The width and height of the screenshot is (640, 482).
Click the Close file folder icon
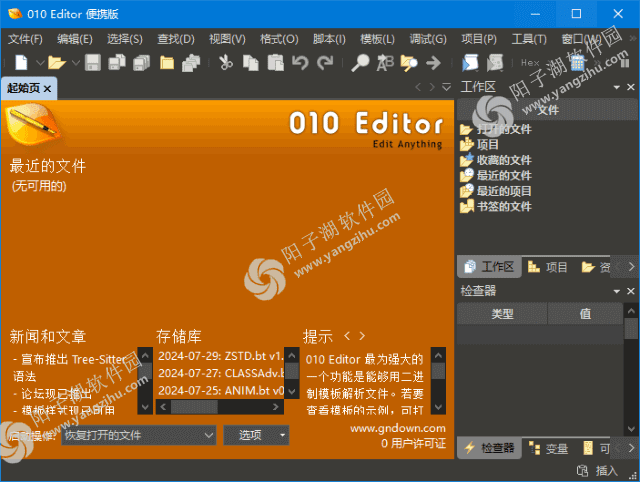[x=167, y=63]
